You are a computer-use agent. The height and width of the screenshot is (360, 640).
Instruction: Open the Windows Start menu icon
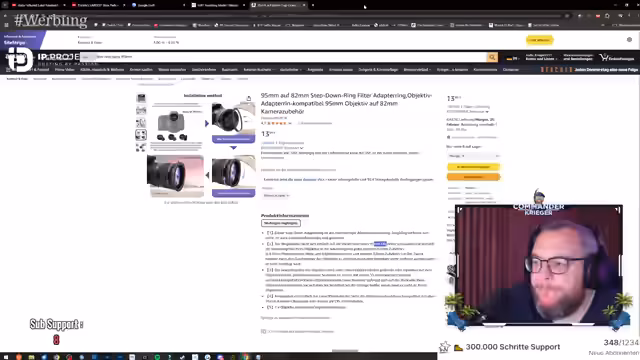click(x=6, y=357)
